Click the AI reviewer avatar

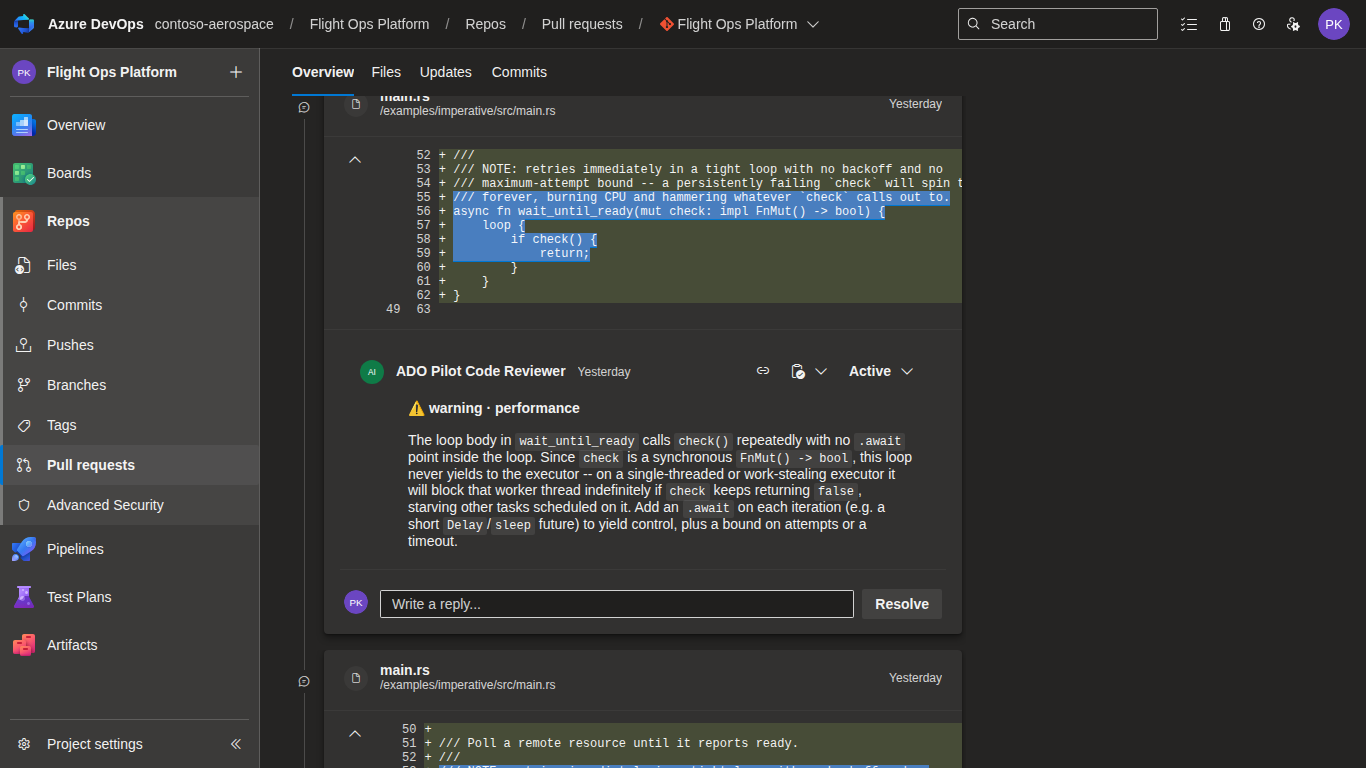point(372,372)
